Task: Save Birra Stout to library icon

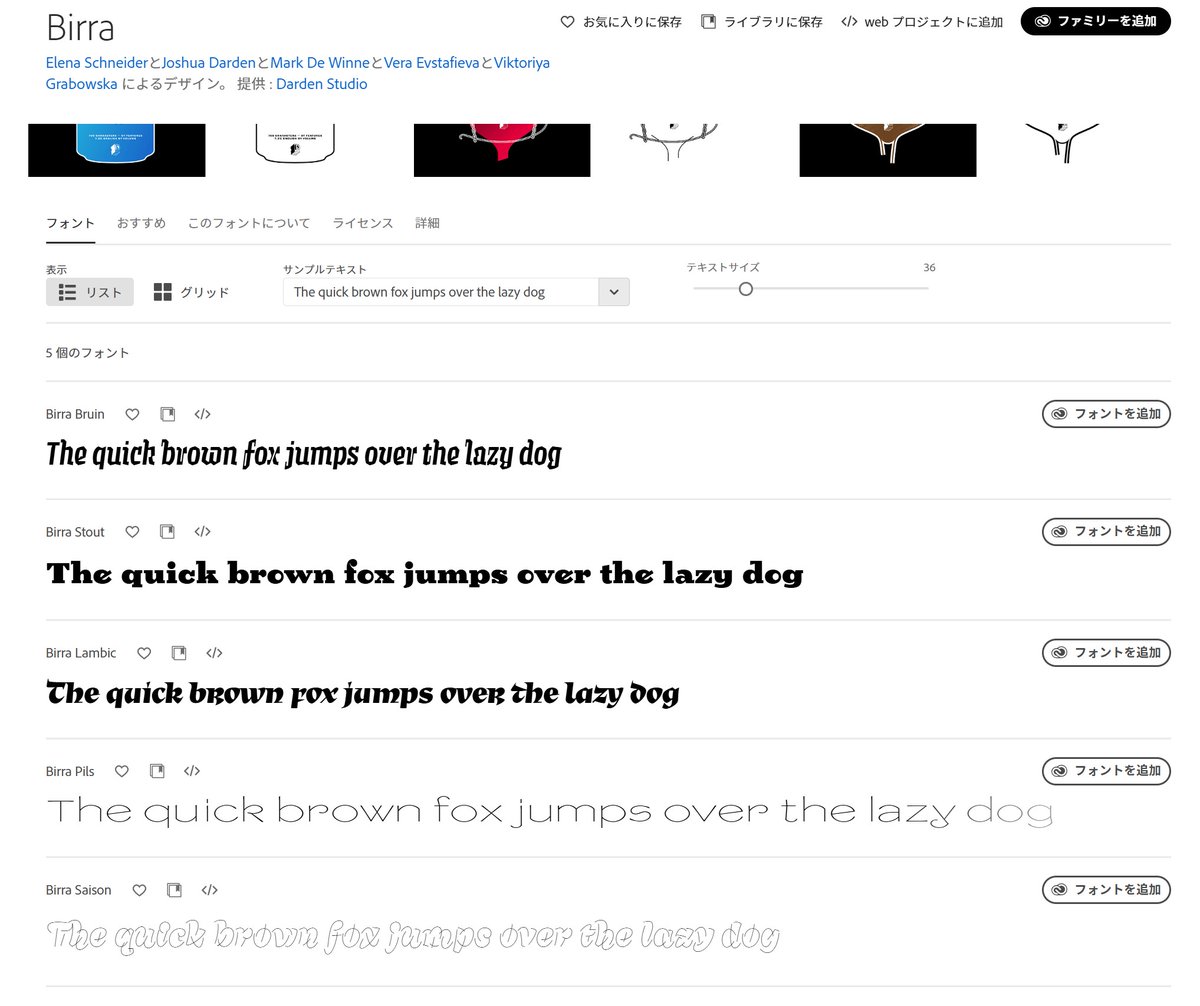Action: 167,532
